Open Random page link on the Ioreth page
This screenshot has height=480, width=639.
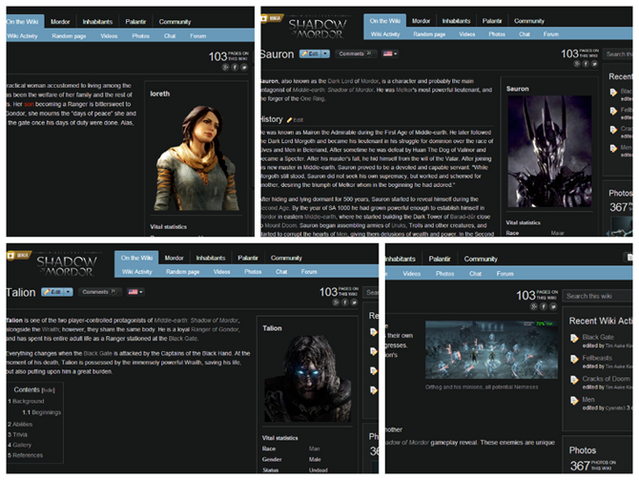[x=69, y=36]
